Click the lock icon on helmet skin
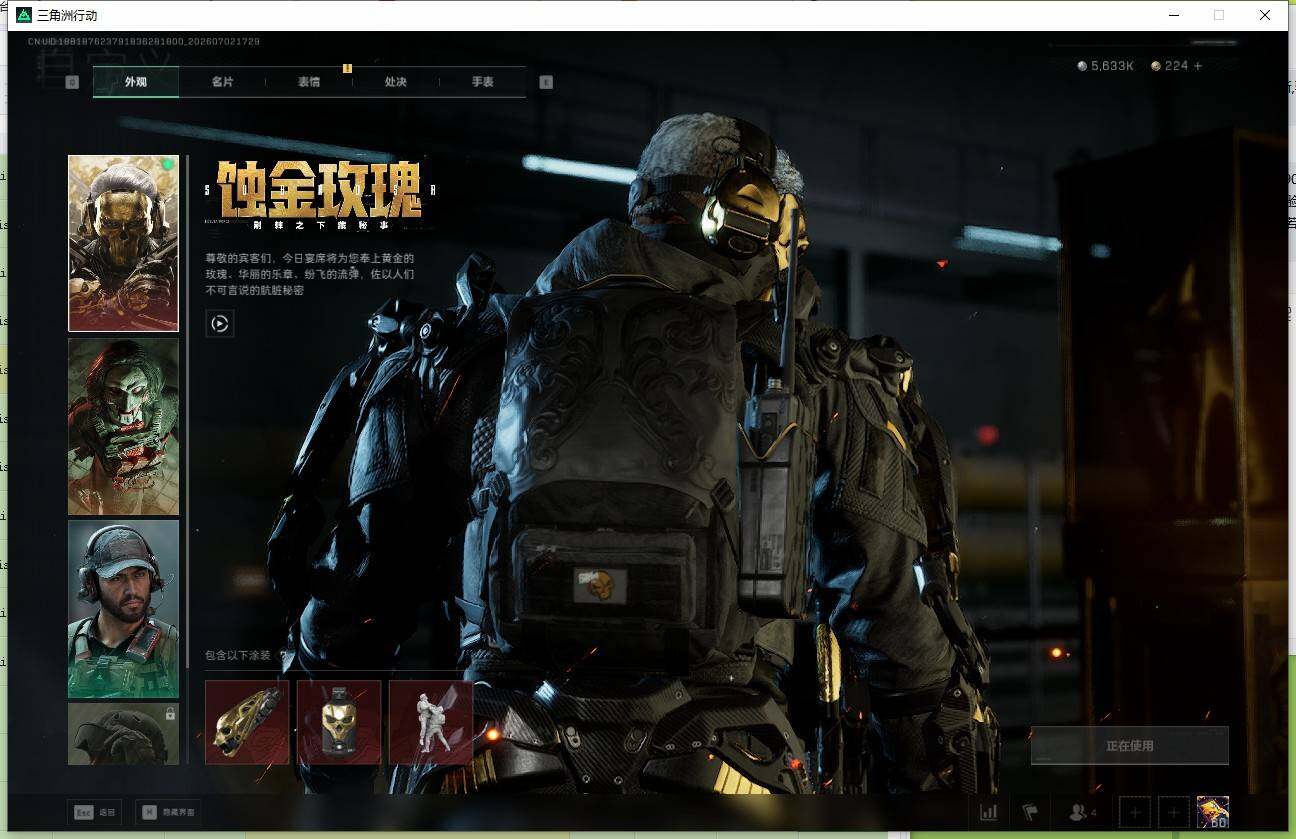Screen dimensions: 1296x839 click(170, 714)
